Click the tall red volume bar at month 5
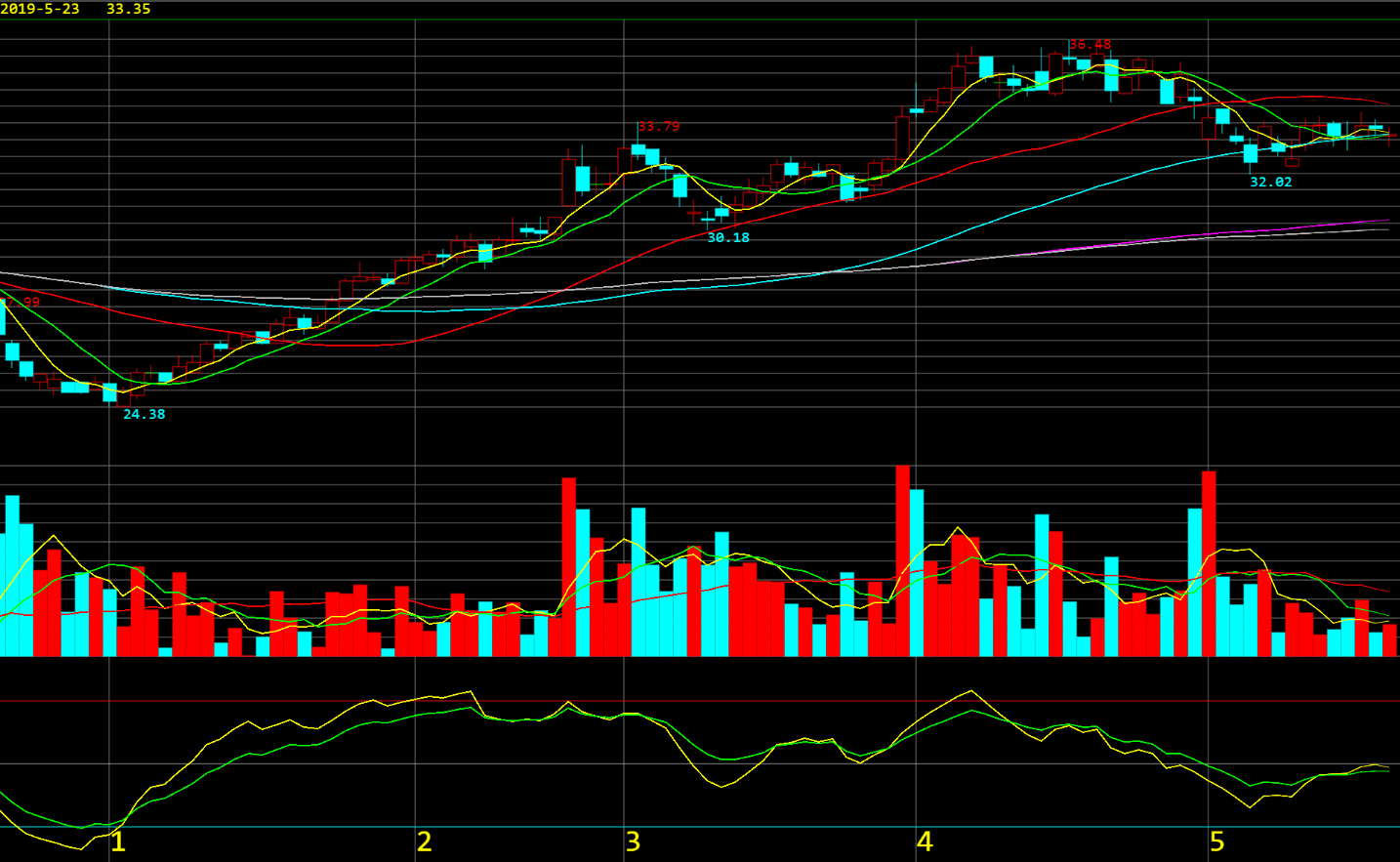 (1209, 564)
